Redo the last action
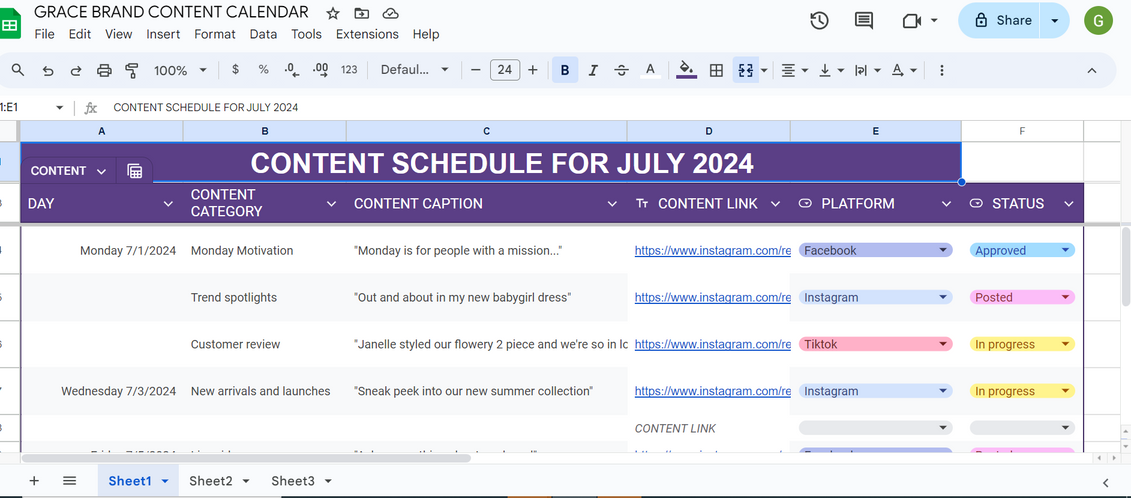This screenshot has width=1131, height=498. pyautogui.click(x=76, y=70)
